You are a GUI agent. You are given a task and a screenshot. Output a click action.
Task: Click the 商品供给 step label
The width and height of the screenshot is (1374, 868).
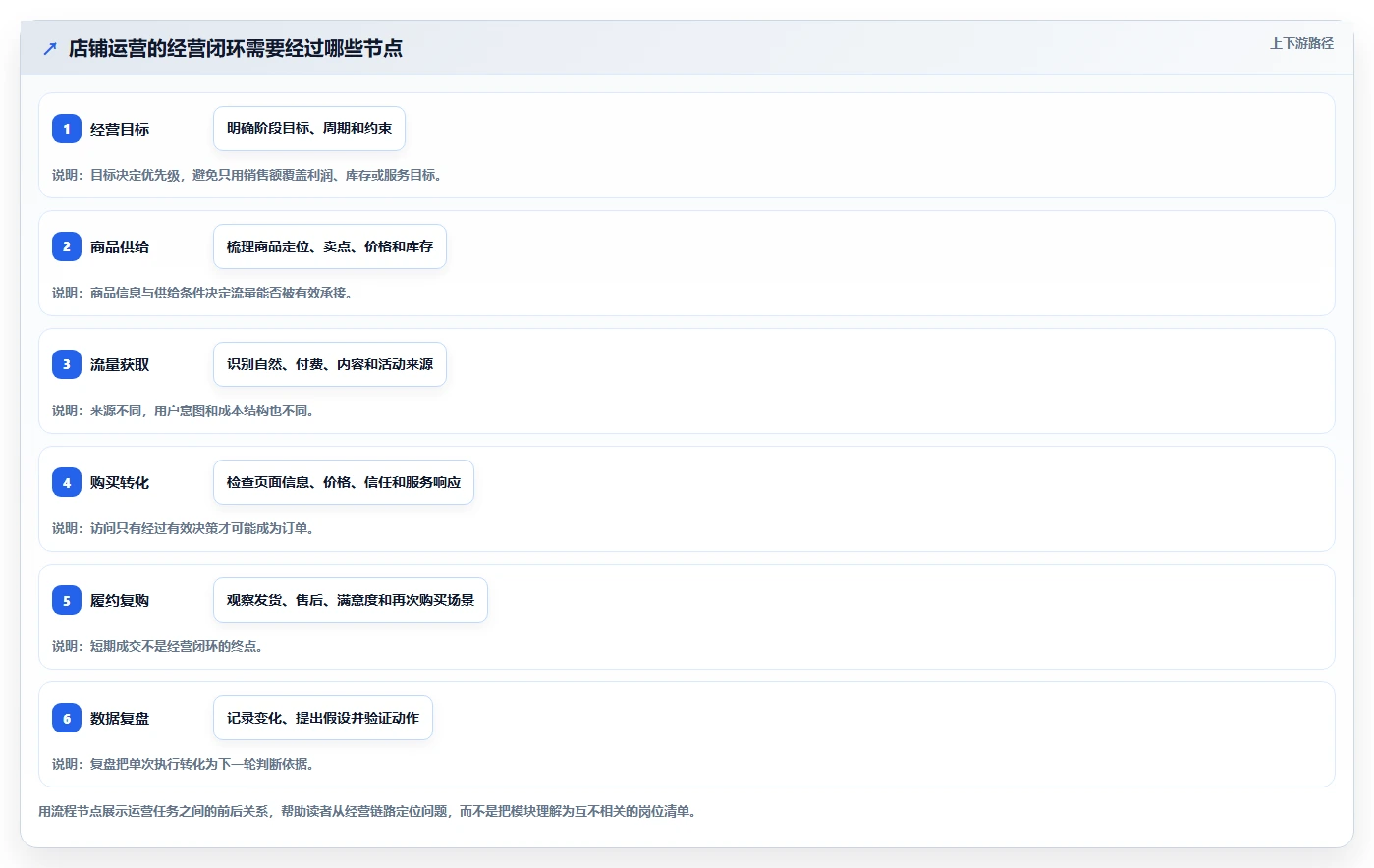tap(120, 246)
